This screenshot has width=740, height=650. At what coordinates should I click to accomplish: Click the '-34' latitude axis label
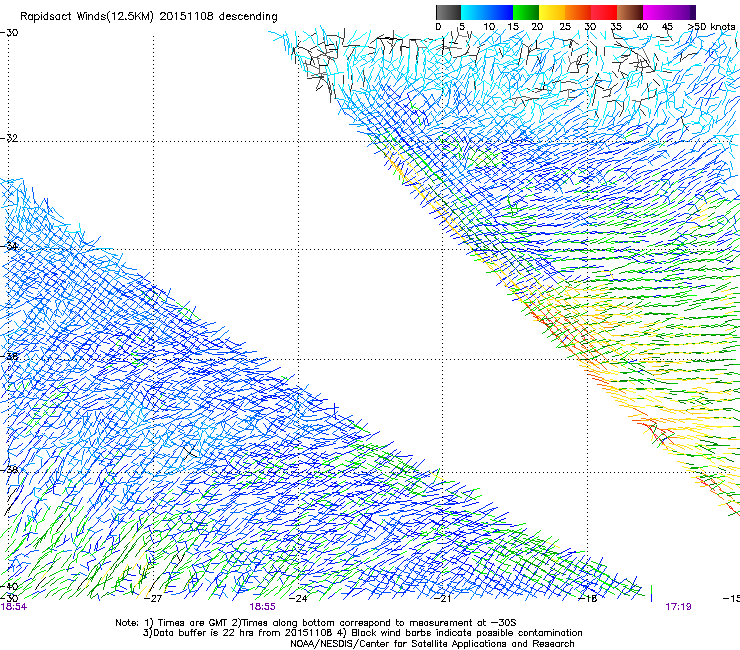pos(9,246)
